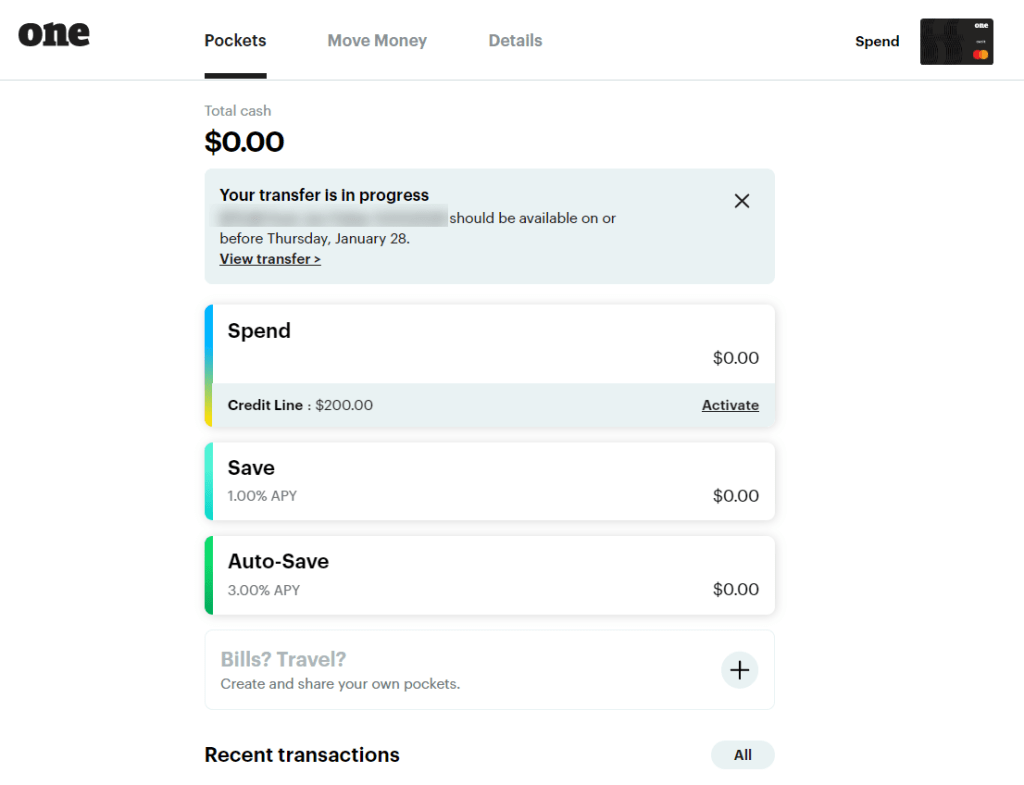Dismiss the transfer in progress notice

(742, 201)
